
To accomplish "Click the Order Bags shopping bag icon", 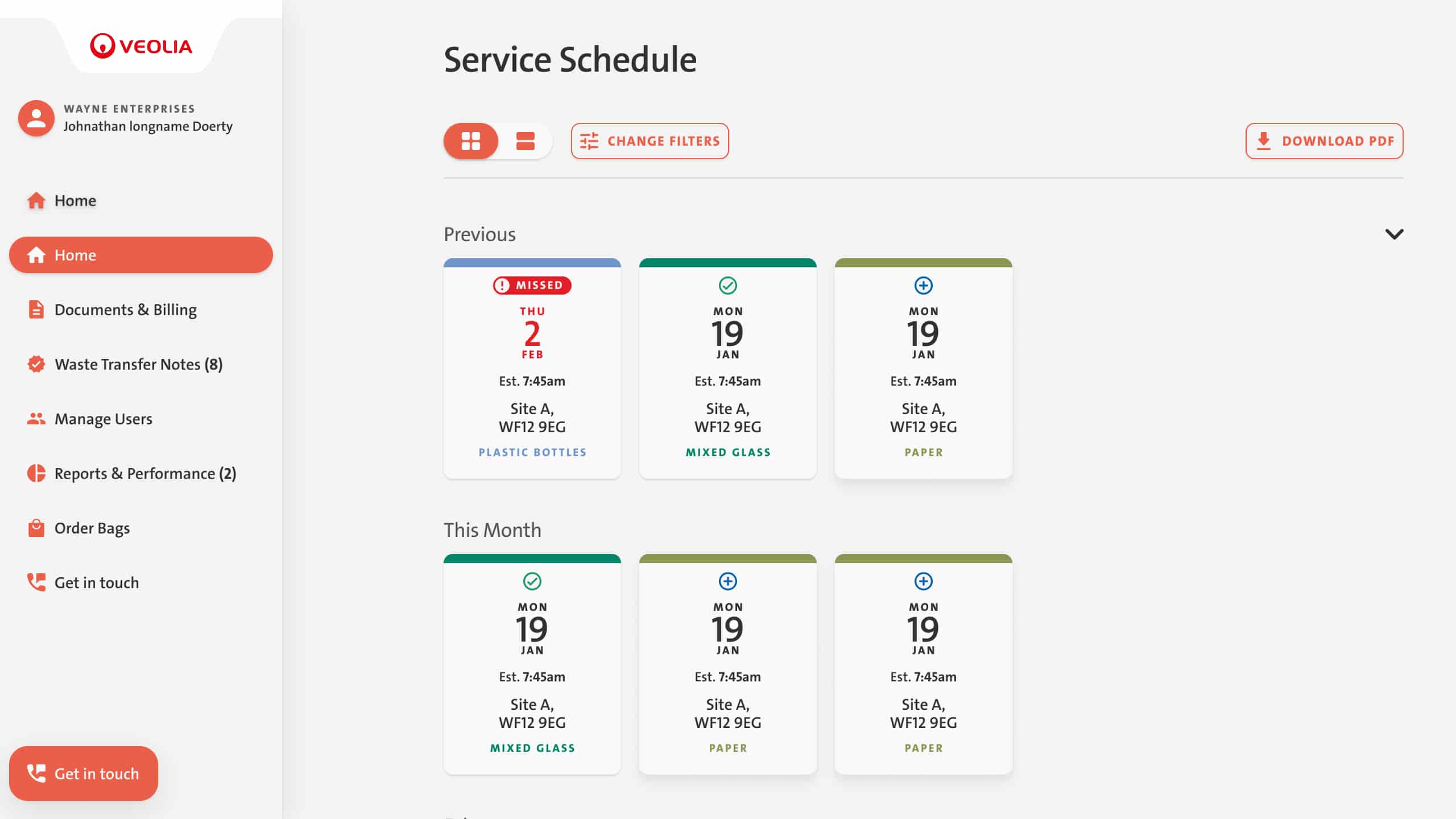I will (x=36, y=528).
